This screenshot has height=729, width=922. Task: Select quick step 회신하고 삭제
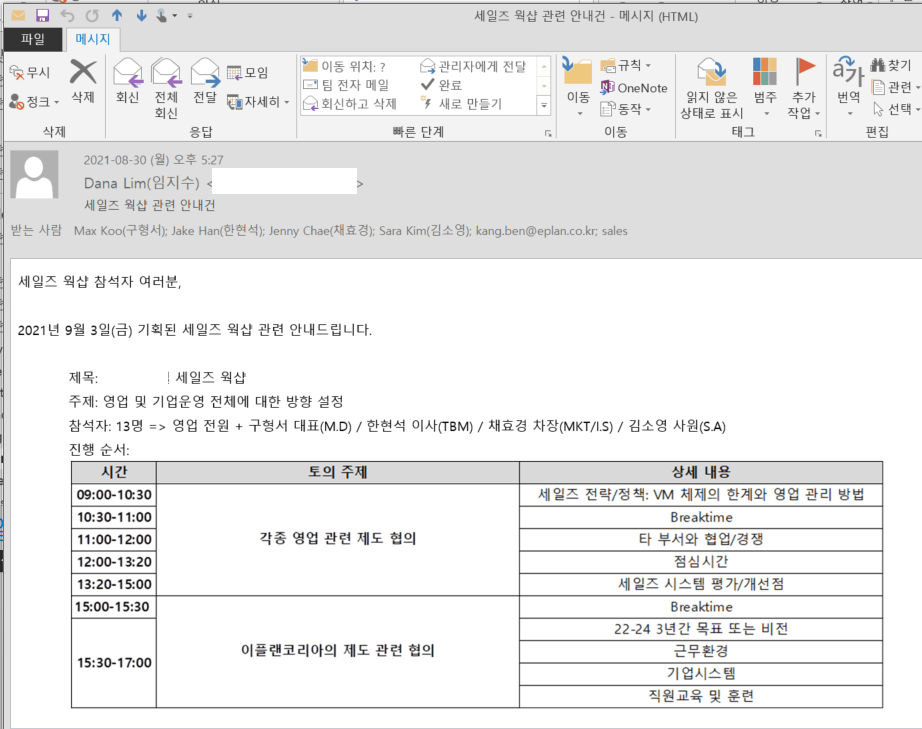[350, 103]
